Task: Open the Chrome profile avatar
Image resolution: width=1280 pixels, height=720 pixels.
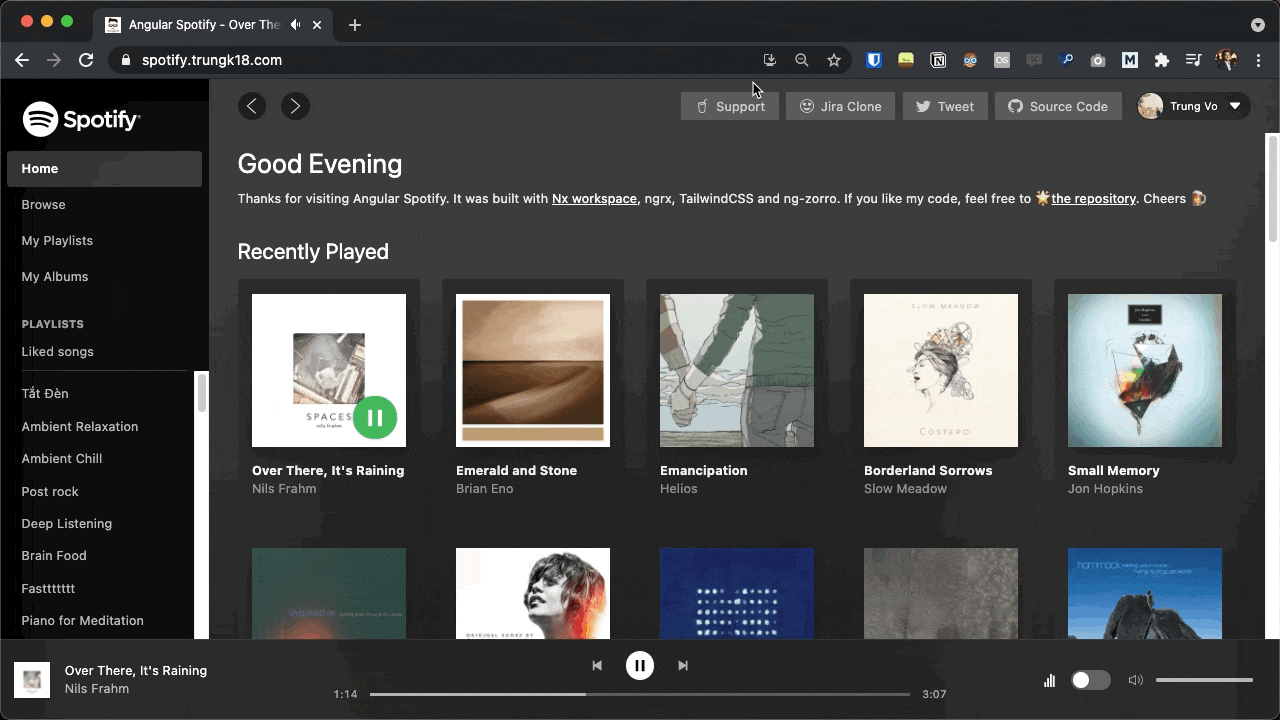Action: click(1226, 60)
